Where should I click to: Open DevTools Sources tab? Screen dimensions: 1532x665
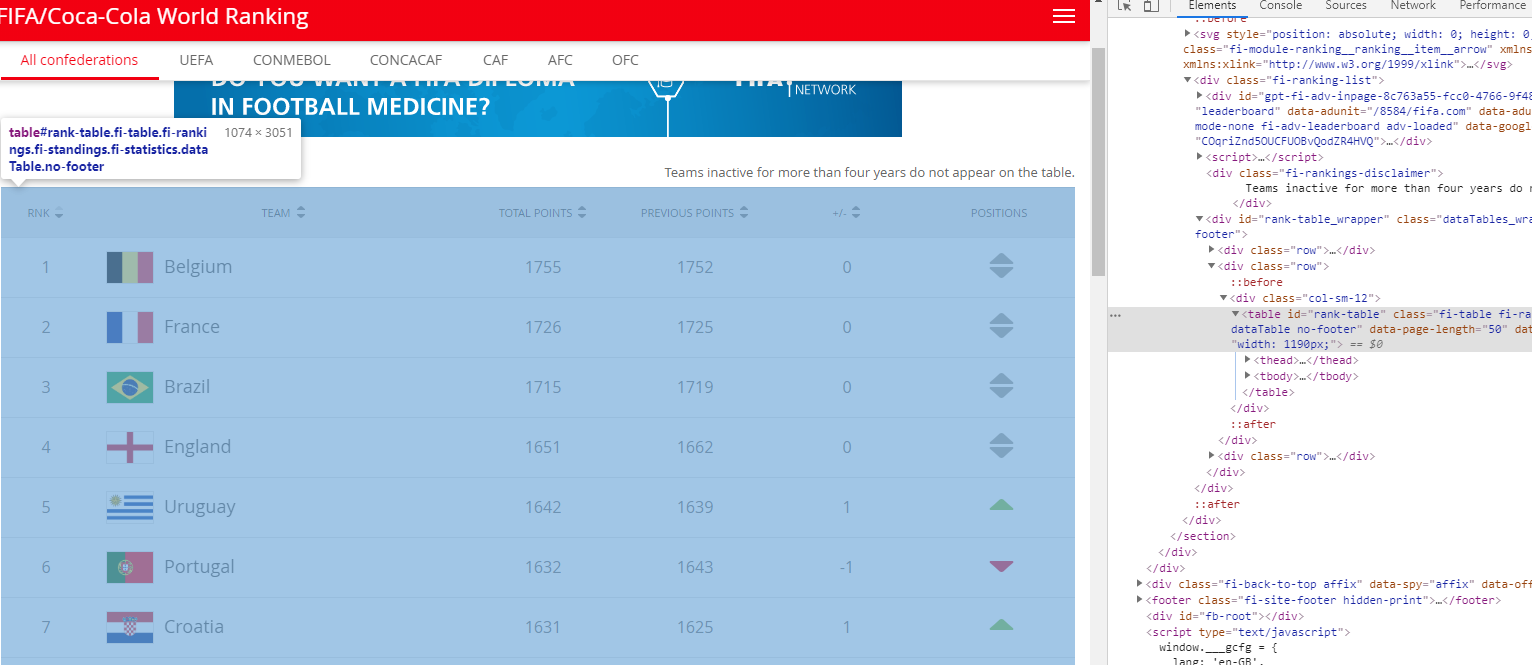(x=1346, y=6)
